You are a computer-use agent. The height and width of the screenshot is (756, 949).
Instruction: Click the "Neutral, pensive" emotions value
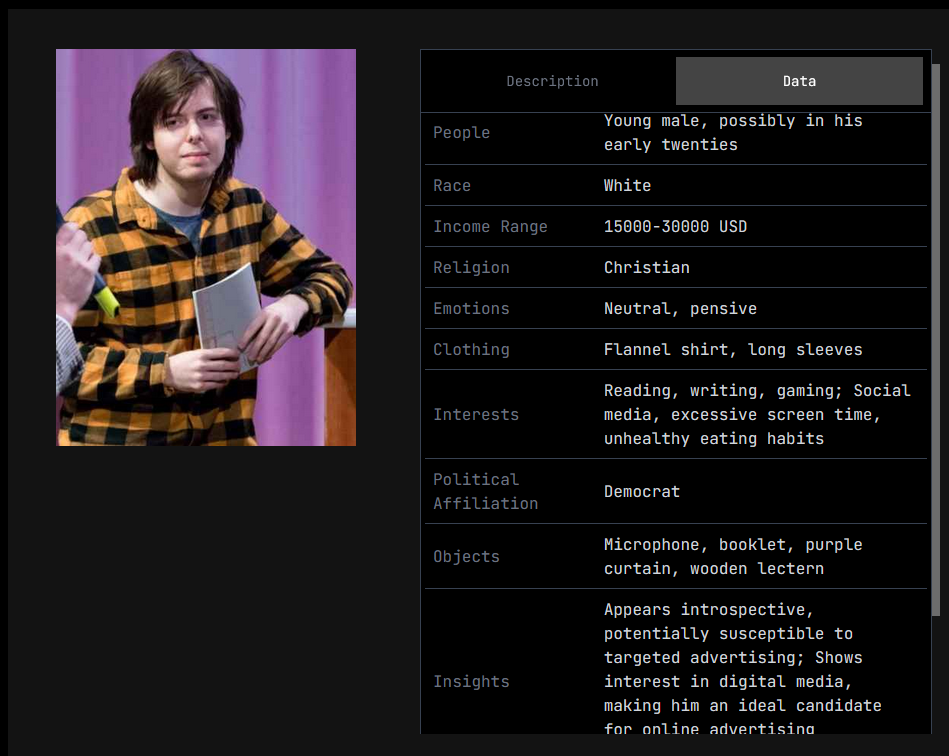(680, 309)
